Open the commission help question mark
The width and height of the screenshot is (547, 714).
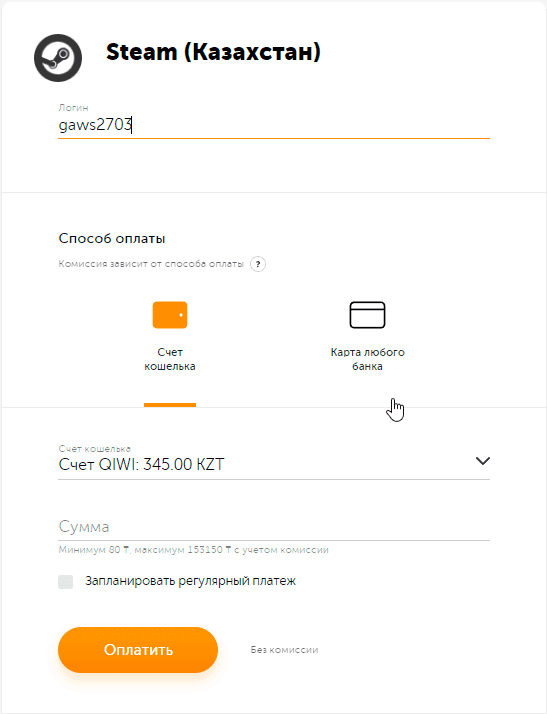point(258,264)
